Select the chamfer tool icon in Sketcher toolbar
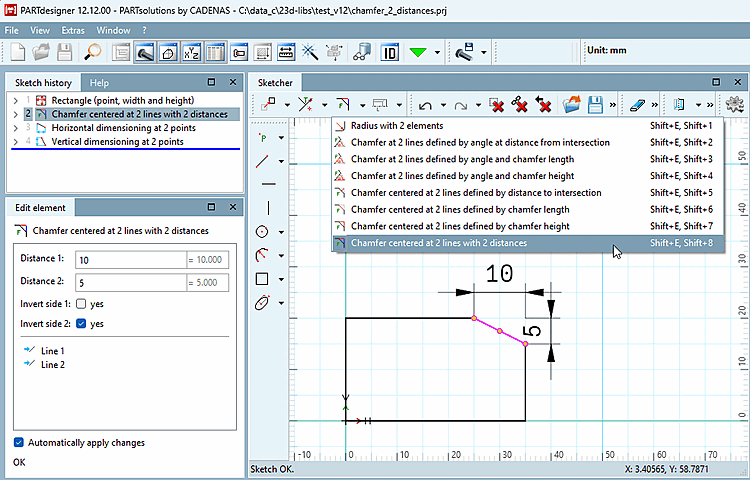750x480 pixels. (x=343, y=105)
